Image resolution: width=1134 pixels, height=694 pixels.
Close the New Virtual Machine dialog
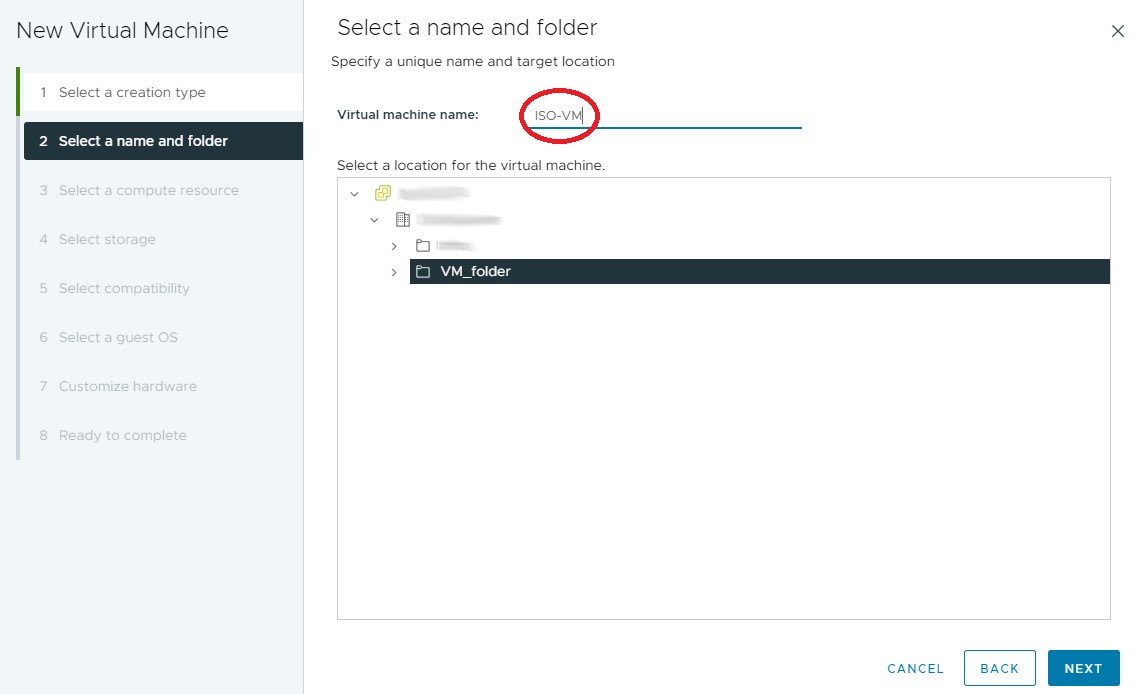click(x=1118, y=31)
